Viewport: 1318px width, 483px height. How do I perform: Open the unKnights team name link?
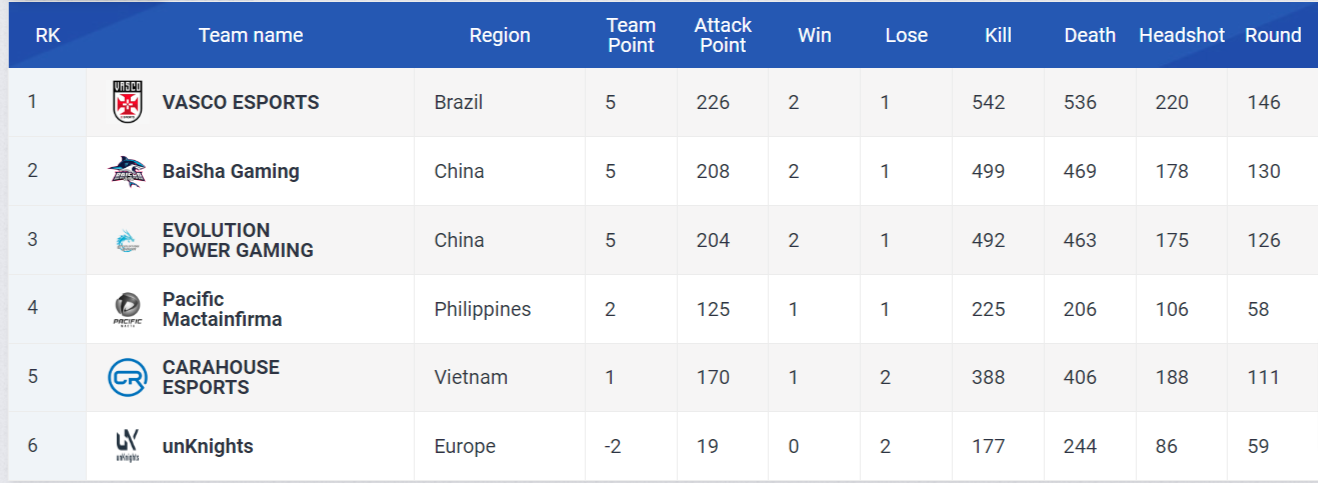(207, 446)
